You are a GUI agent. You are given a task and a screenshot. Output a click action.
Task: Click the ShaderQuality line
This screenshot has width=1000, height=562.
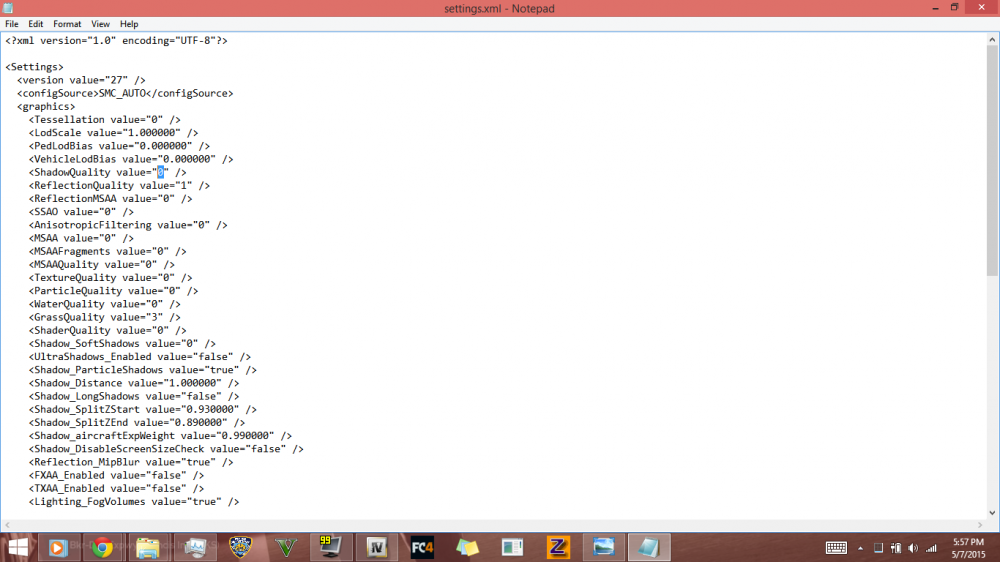coord(108,330)
